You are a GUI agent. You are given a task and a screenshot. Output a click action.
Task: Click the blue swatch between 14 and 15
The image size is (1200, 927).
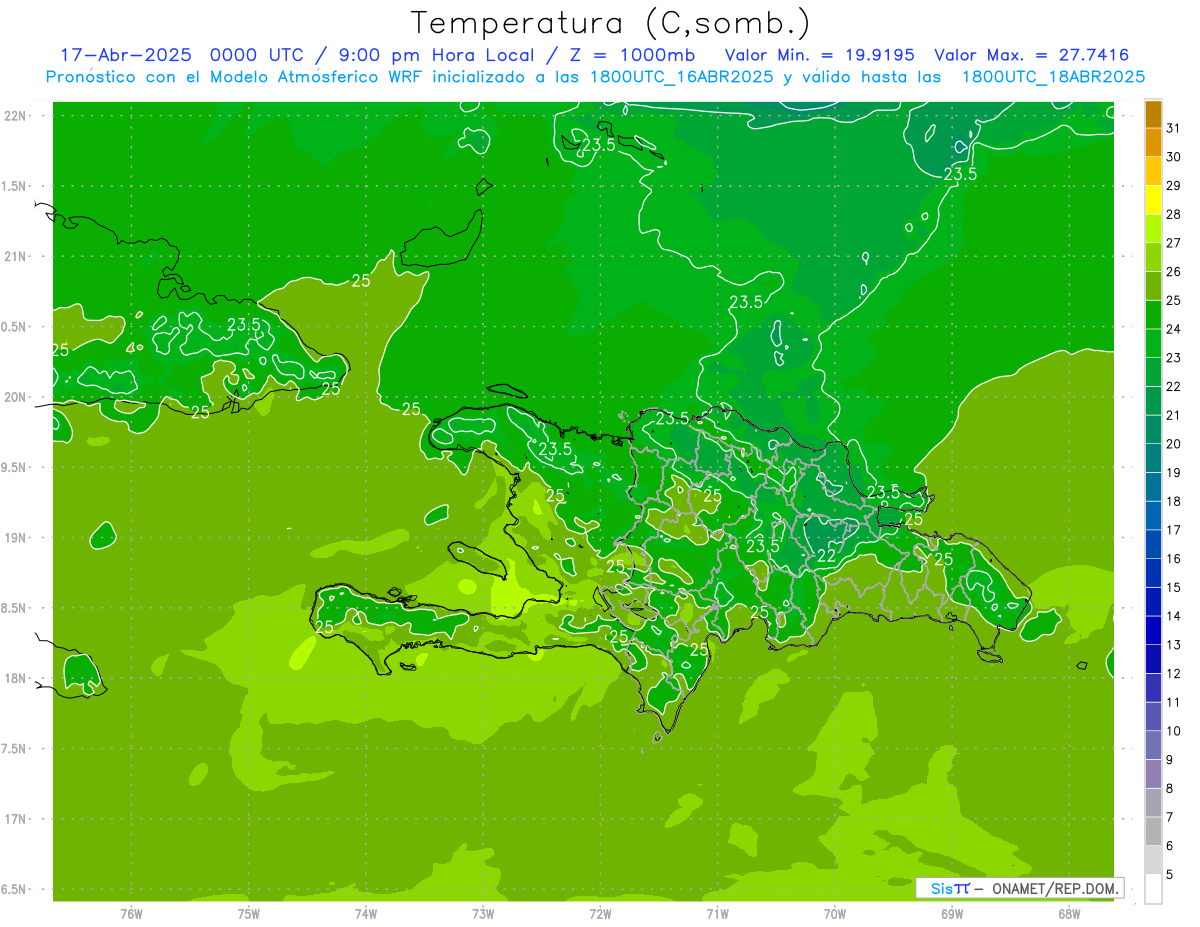pyautogui.click(x=1153, y=602)
